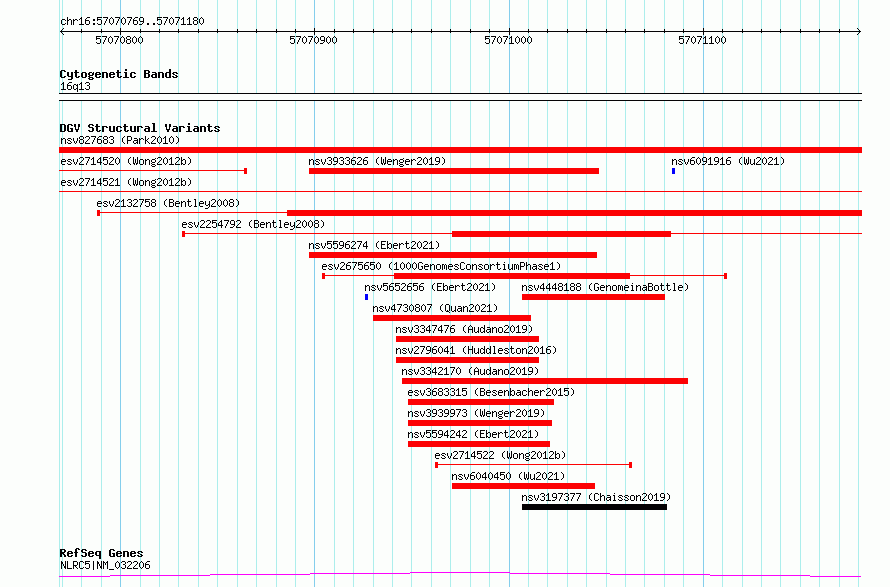Open the esv2714522 (Wong2012b) label
890x587 pixels.
(x=500, y=455)
